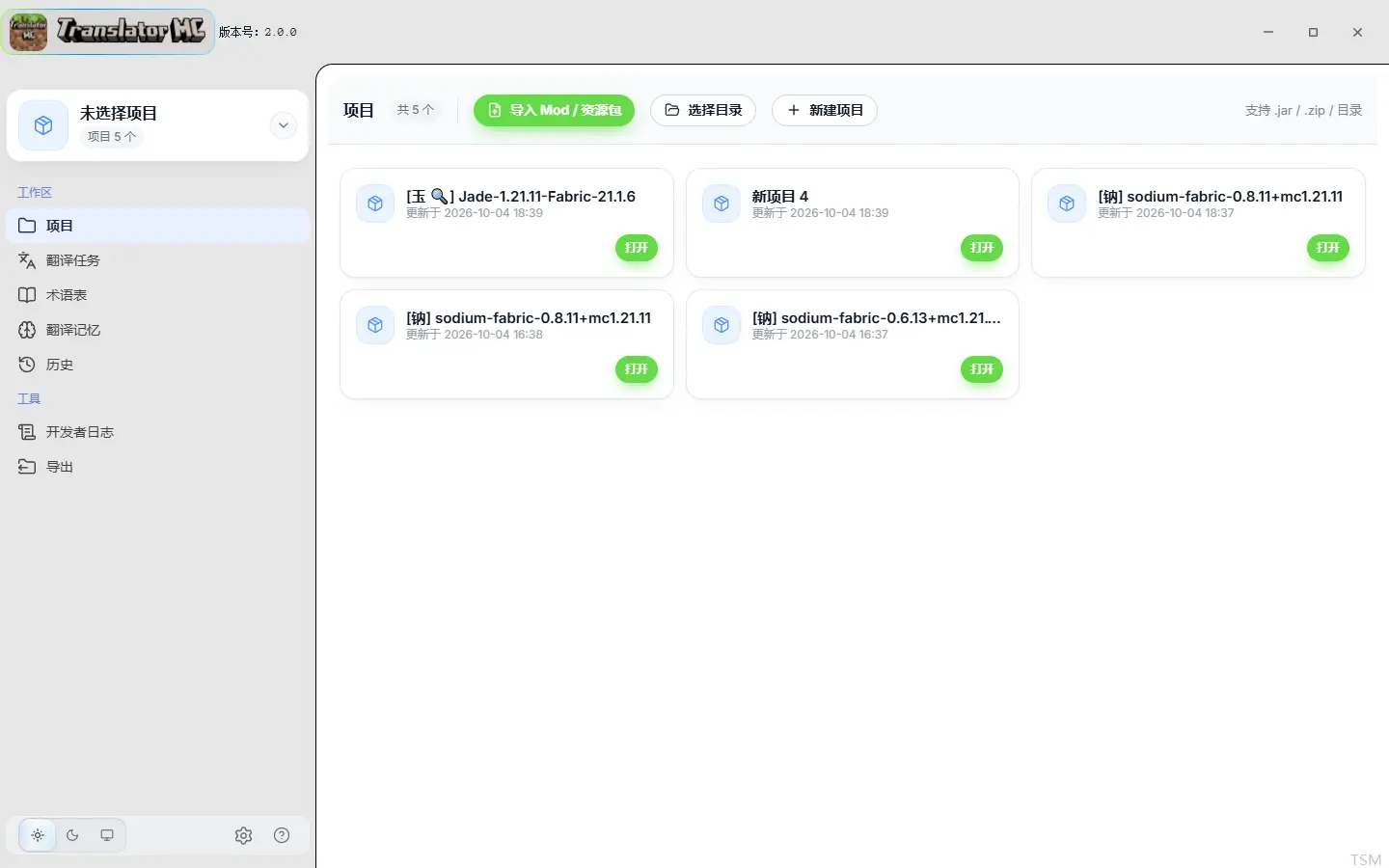Click 打开 on the sodium-fabric-0.6.13 card
Viewport: 1389px width, 868px height.
pos(982,369)
